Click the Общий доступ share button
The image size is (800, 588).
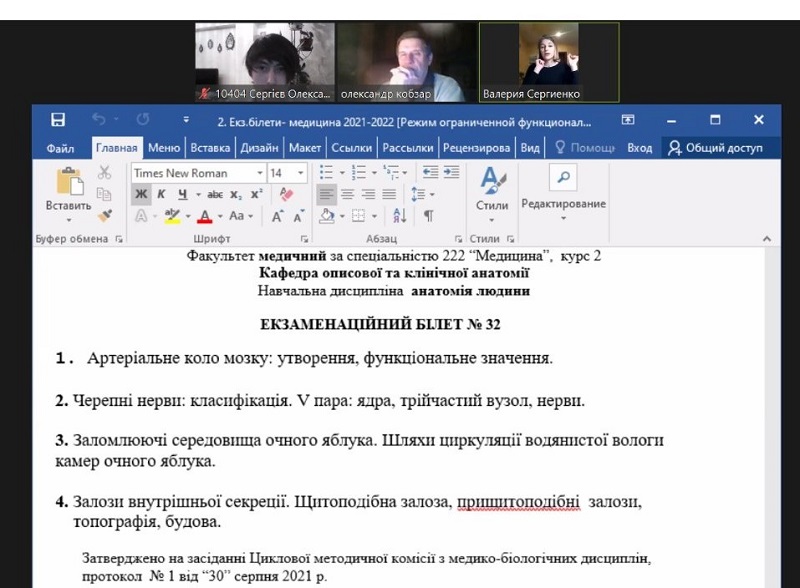pyautogui.click(x=716, y=148)
